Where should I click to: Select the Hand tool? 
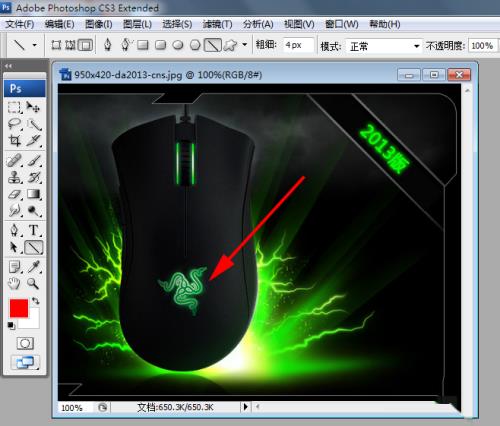(x=14, y=284)
